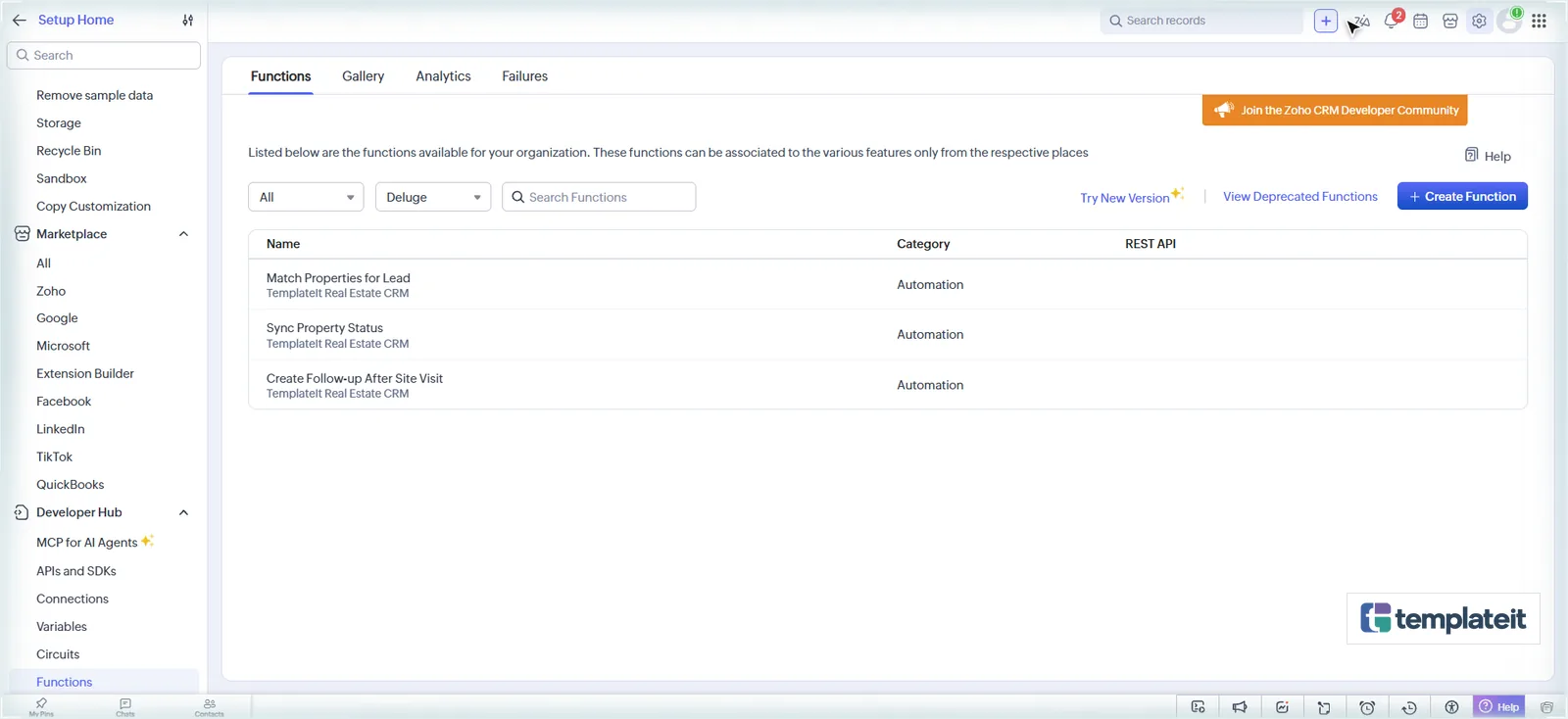
Task: Open the user profile avatar
Action: pyautogui.click(x=1509, y=21)
